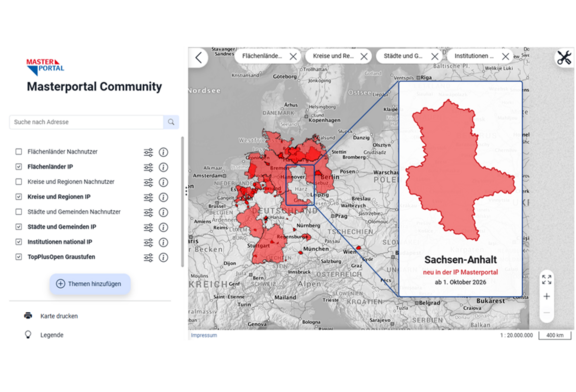Click the layer list scrollbar
Screen dimensions: 576x392
point(183,202)
